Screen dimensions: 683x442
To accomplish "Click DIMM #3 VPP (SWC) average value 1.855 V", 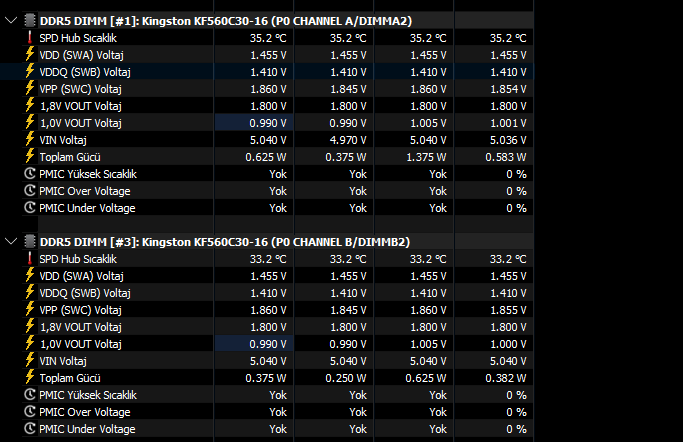I will 508,310.
